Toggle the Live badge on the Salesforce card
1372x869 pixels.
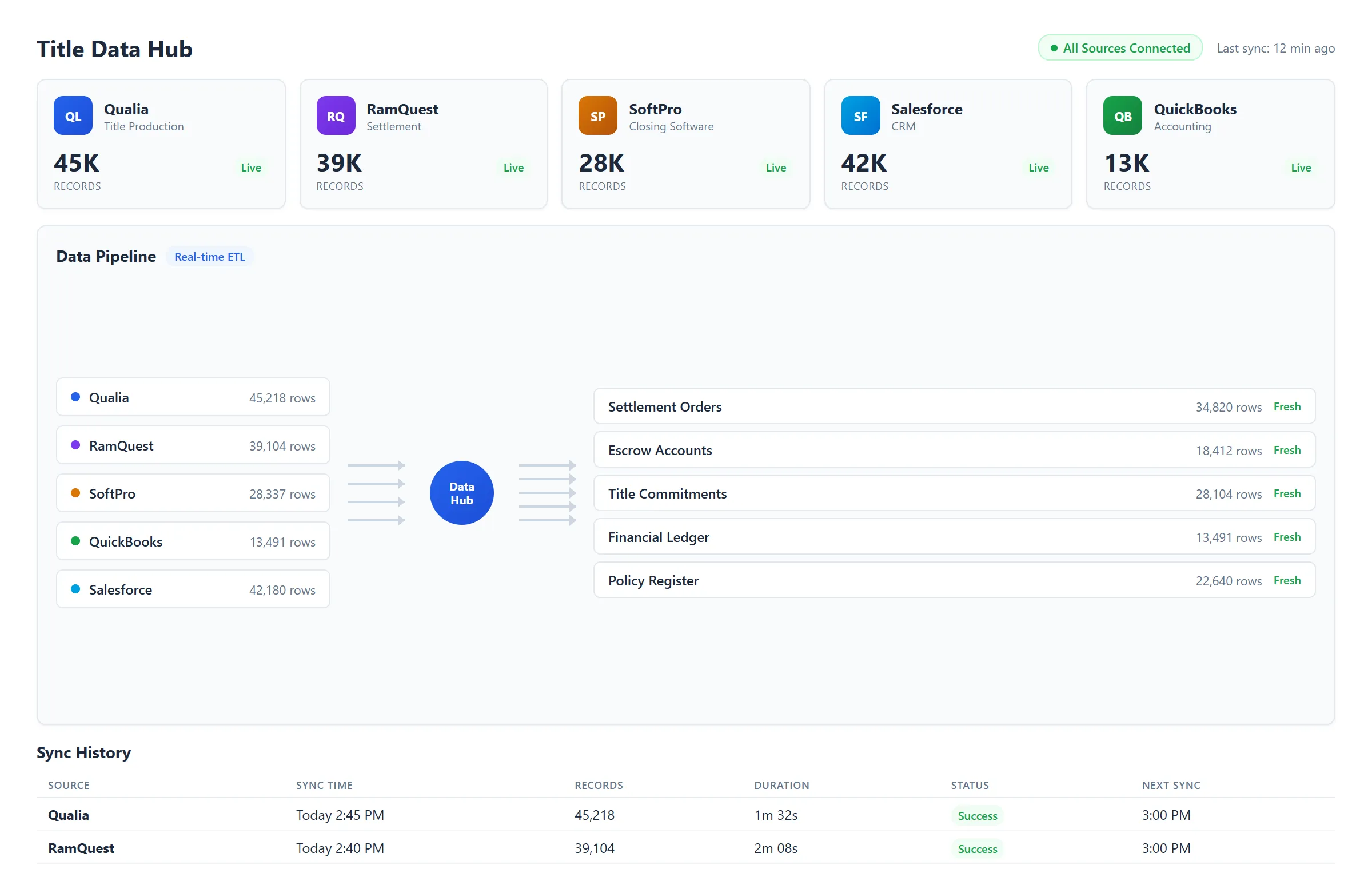[x=1039, y=167]
